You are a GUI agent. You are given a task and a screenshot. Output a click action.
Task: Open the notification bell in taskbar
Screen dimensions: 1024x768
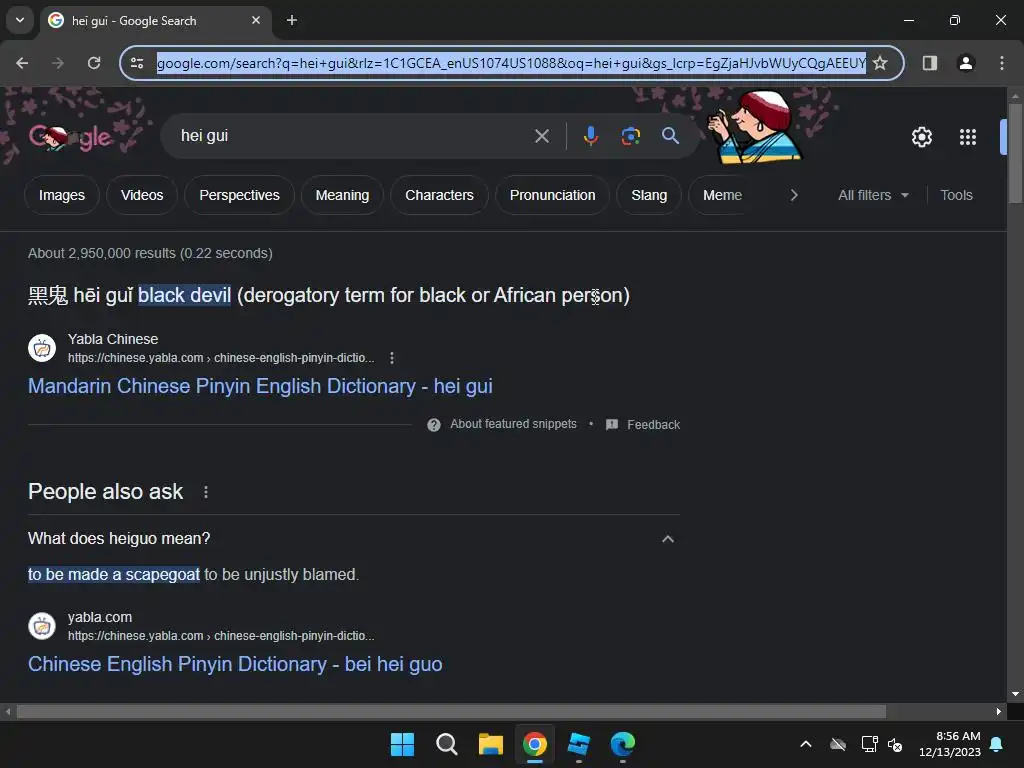[997, 744]
